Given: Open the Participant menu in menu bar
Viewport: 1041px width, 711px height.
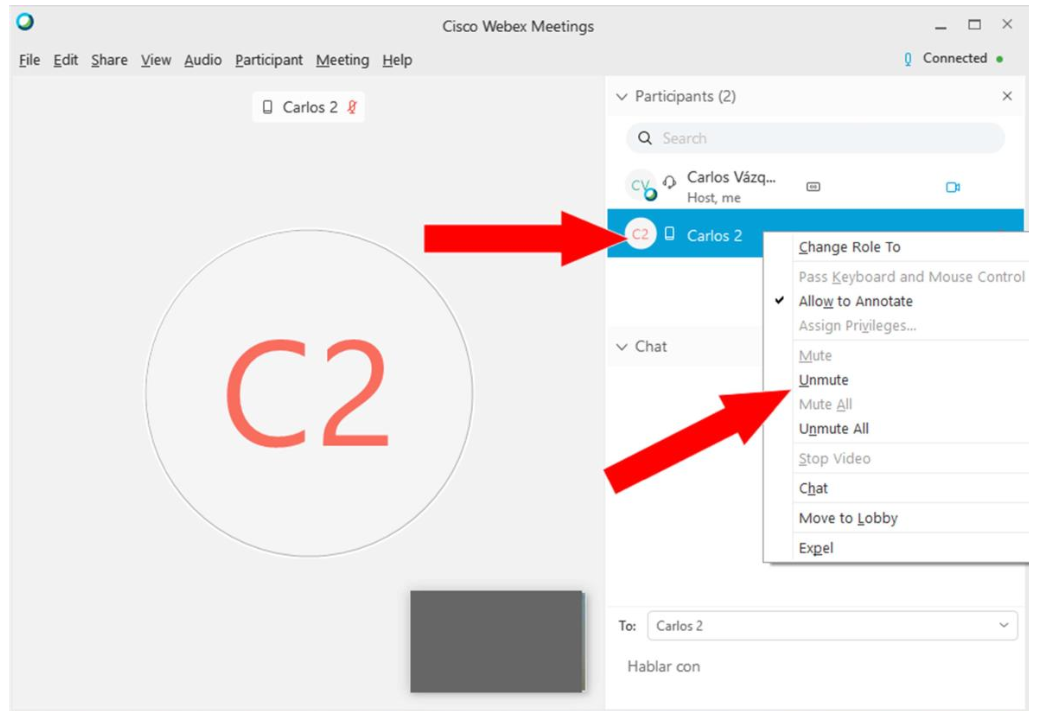Looking at the screenshot, I should click(x=269, y=60).
